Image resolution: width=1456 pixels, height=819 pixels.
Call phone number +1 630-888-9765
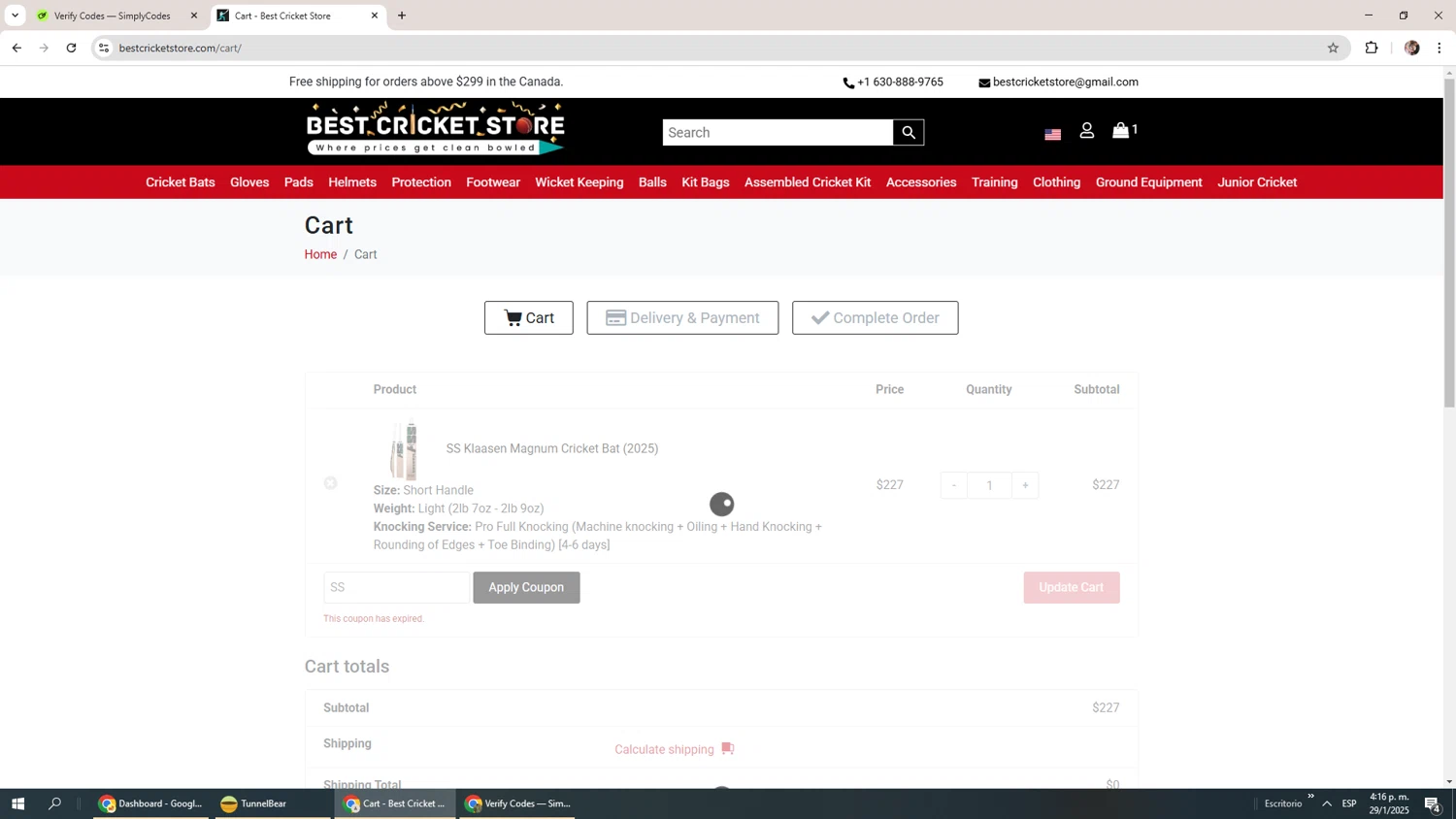point(893,82)
